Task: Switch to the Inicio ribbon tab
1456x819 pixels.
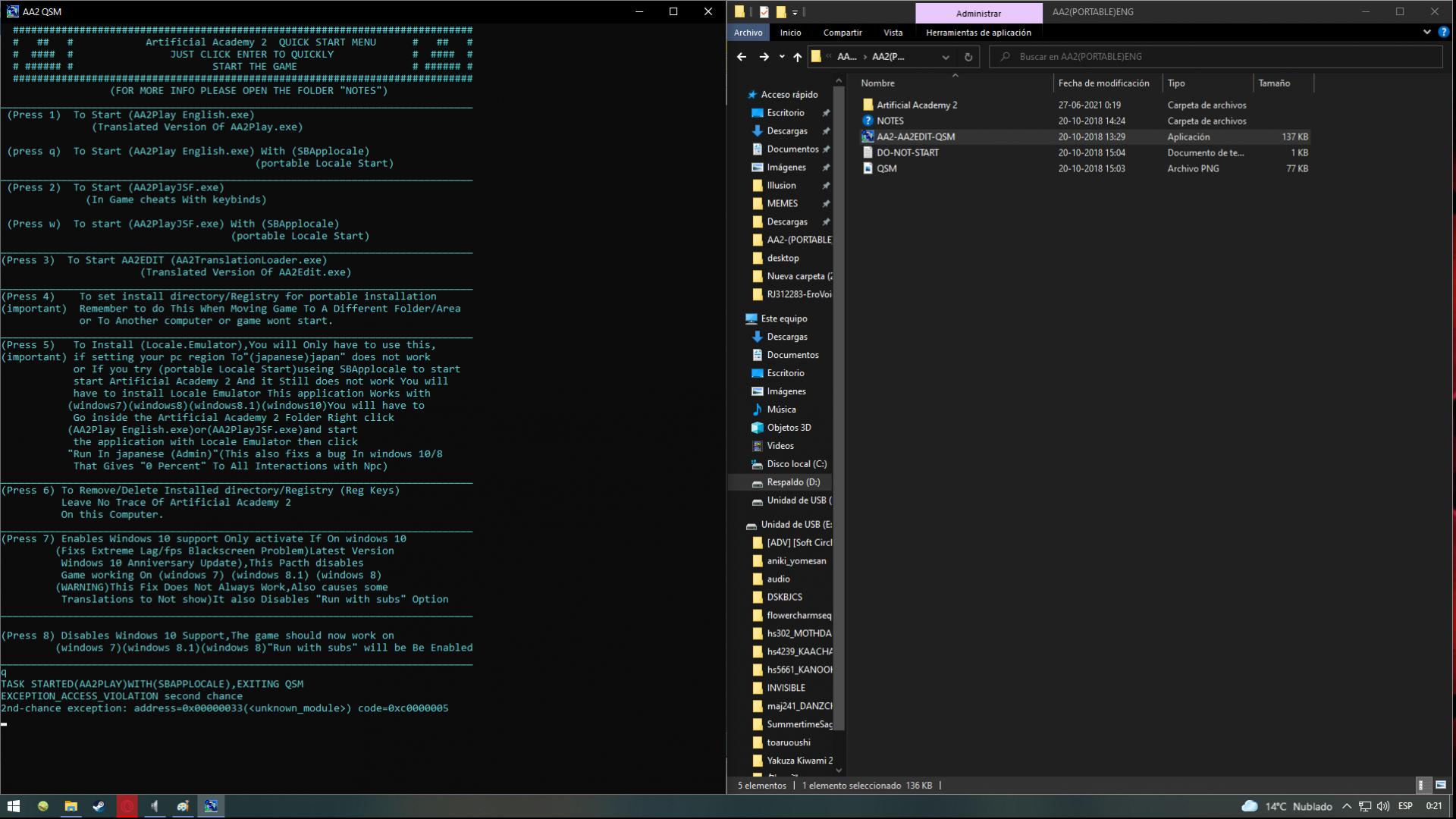Action: [790, 33]
